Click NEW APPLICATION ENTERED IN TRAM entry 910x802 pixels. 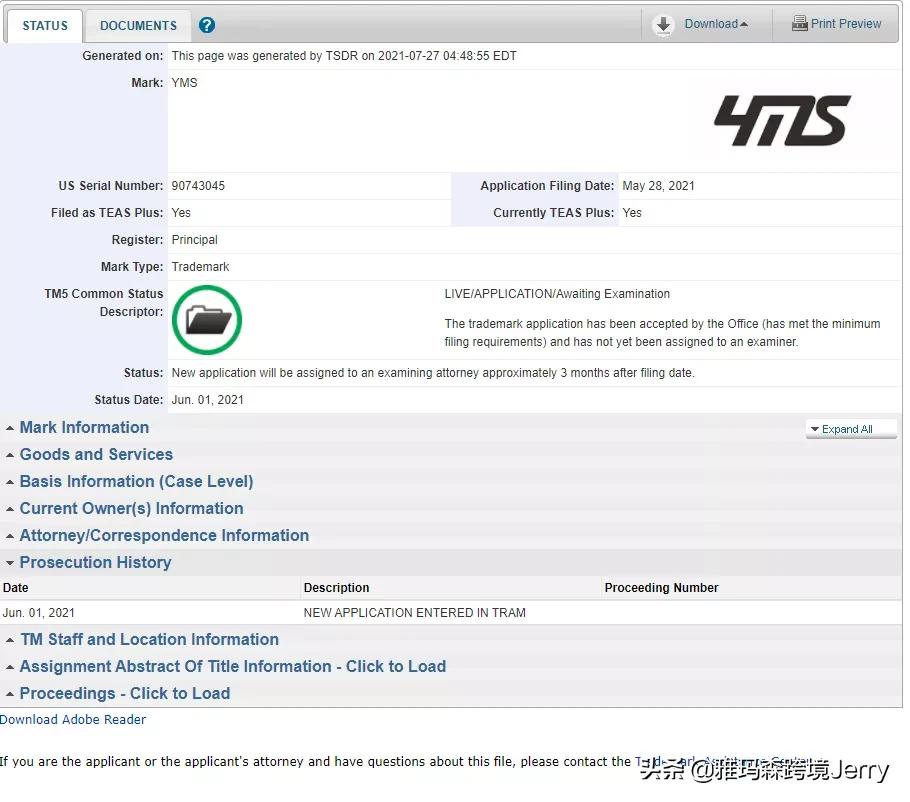414,613
